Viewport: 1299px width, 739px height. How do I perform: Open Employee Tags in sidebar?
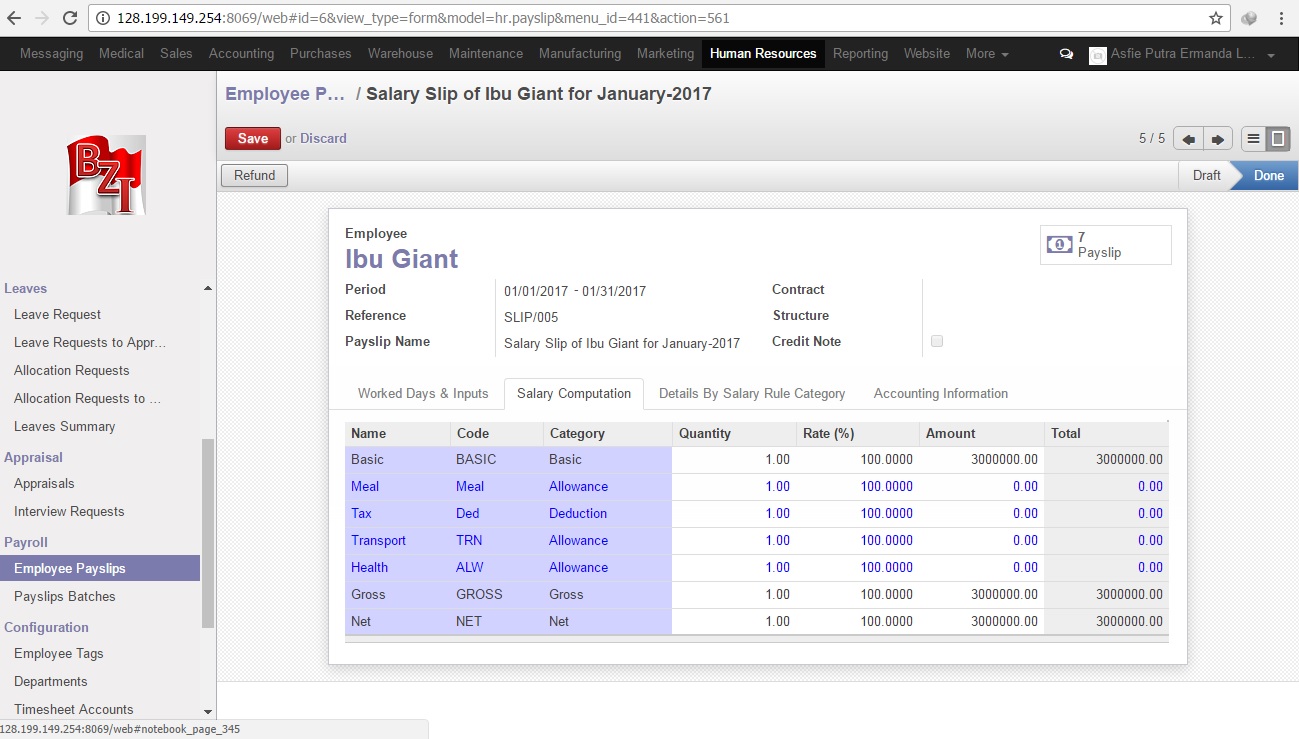(59, 654)
